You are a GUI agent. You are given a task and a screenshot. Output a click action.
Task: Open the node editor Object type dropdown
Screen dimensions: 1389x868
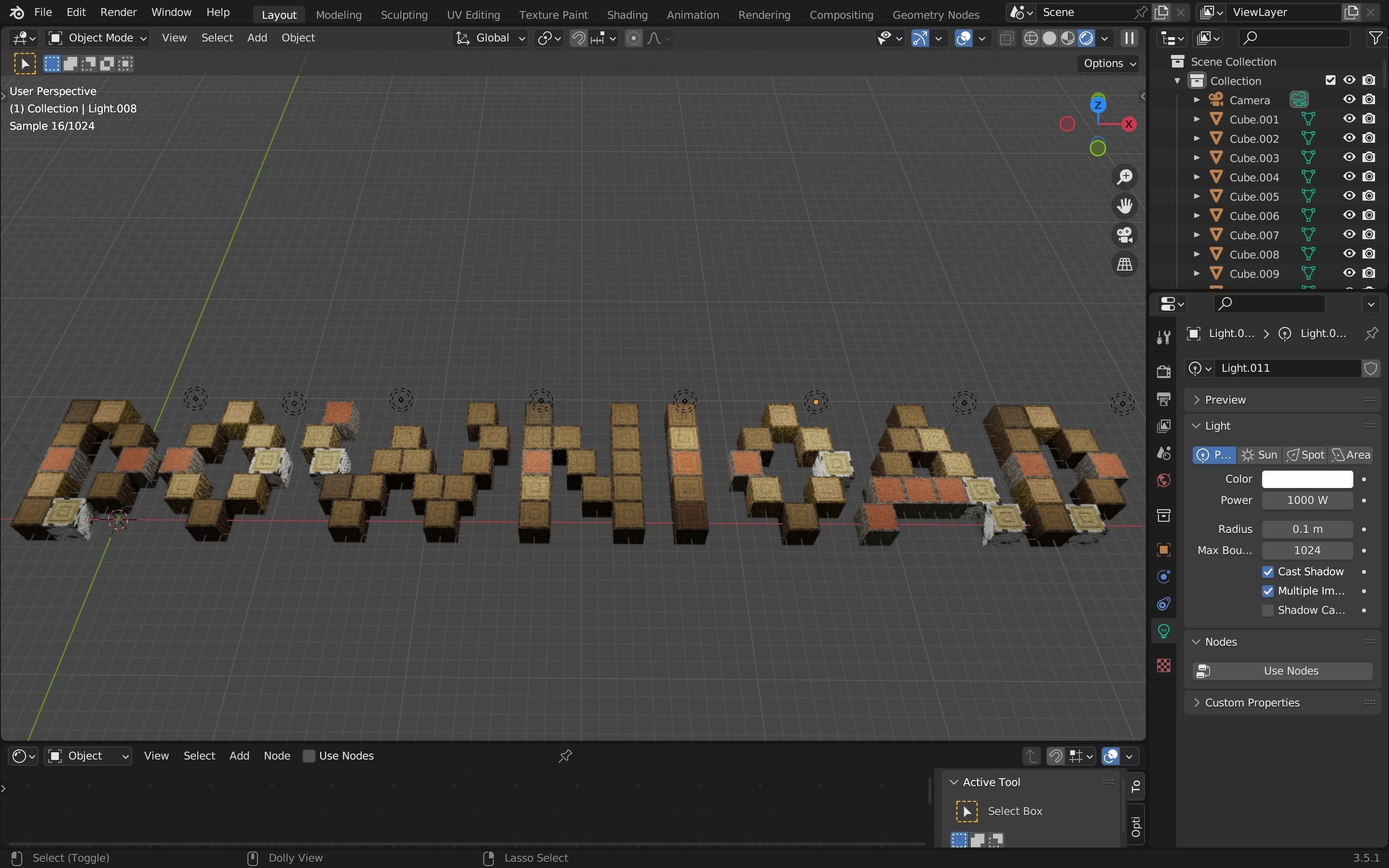(x=88, y=756)
